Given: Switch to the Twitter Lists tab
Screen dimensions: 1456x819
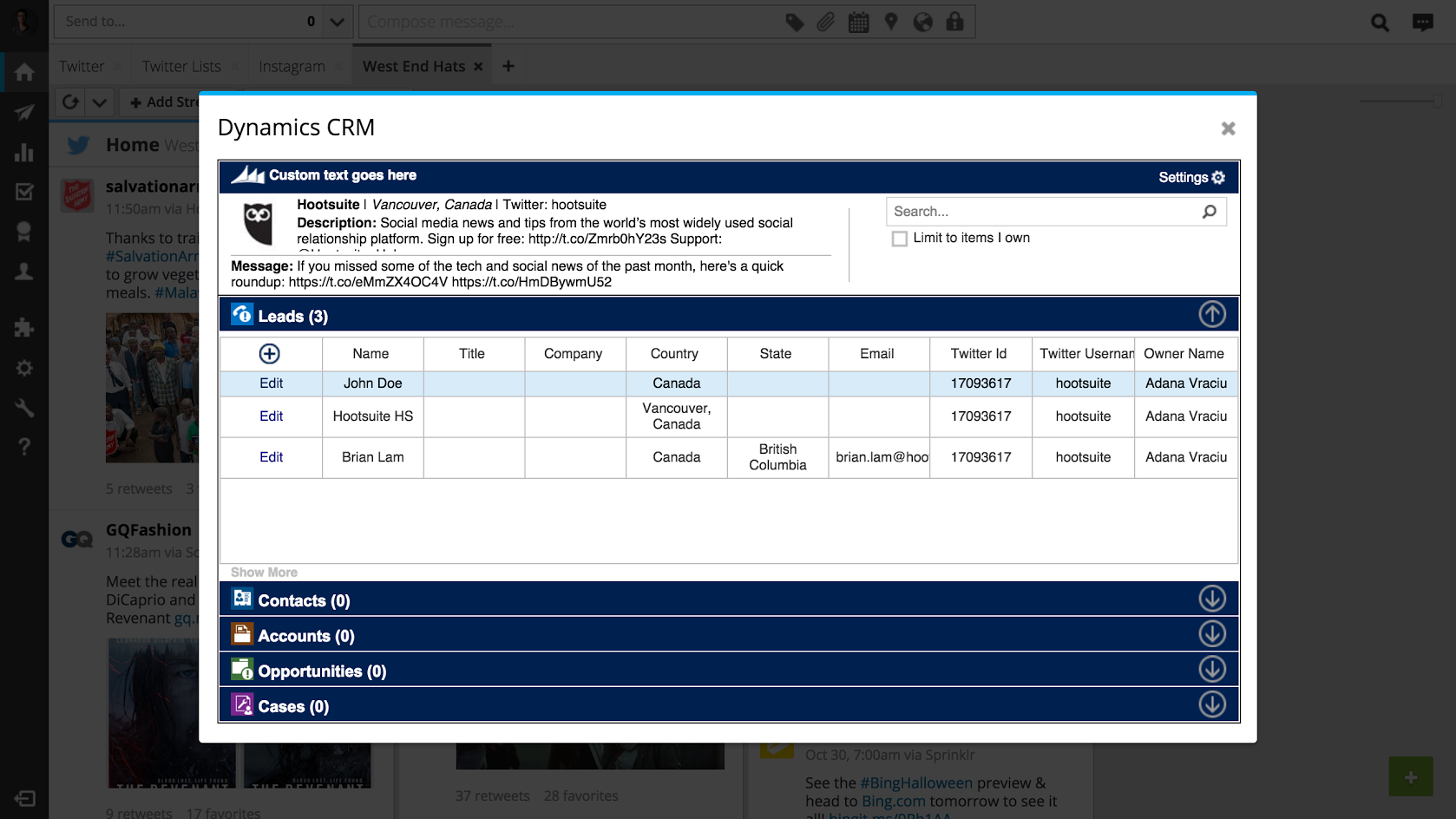Looking at the screenshot, I should [x=181, y=67].
